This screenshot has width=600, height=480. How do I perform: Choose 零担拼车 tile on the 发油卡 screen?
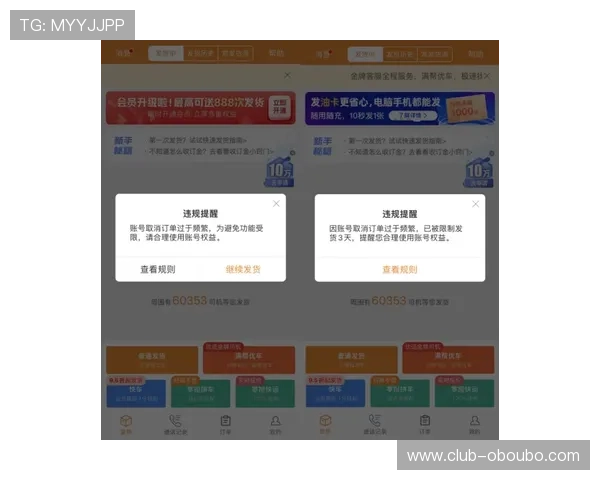(400, 393)
